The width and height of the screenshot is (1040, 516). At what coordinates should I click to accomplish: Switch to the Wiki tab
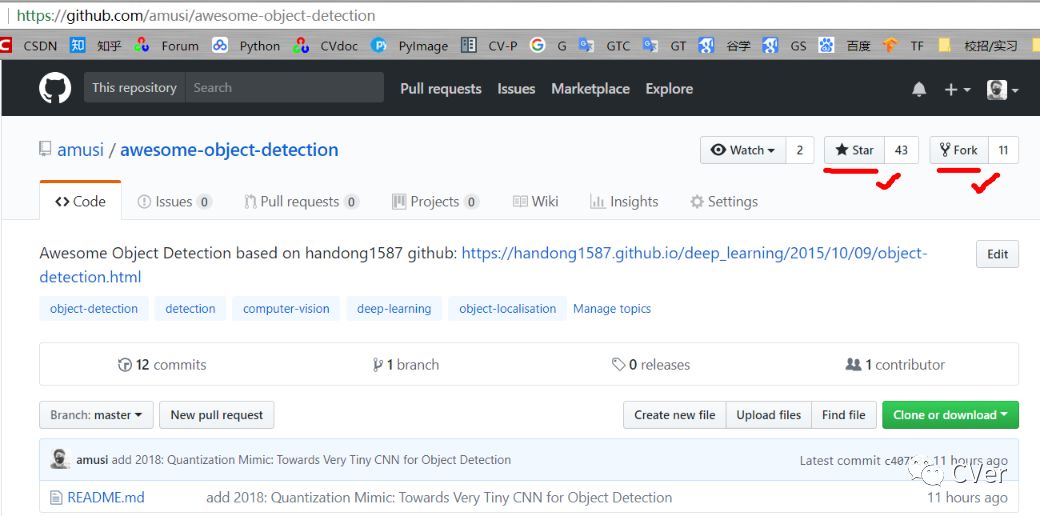point(535,202)
